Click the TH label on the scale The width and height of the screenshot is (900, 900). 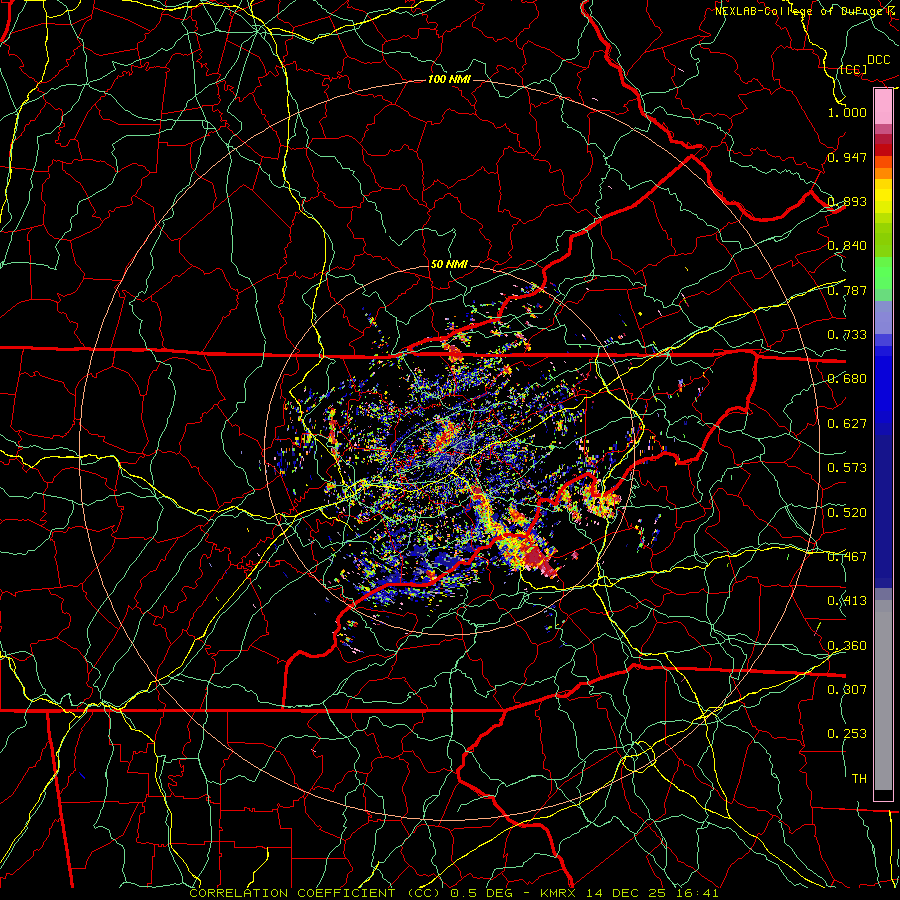tap(859, 779)
